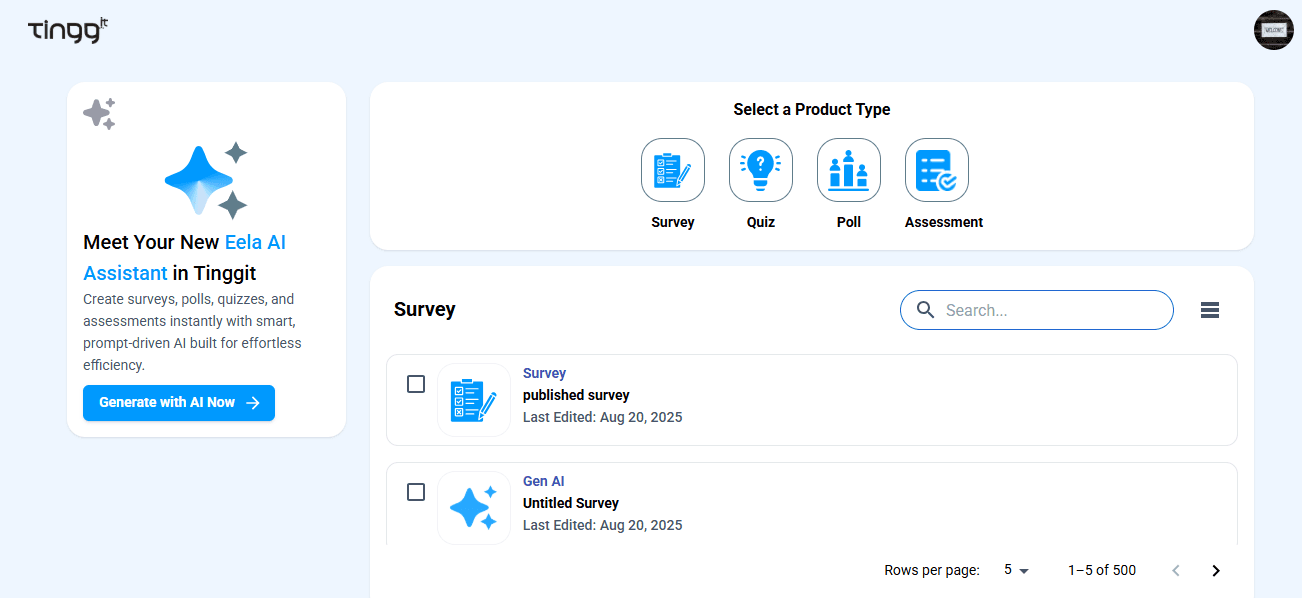Open the Gen AI link for Untitled Survey
Screen dimensions: 1302x598
click(543, 481)
